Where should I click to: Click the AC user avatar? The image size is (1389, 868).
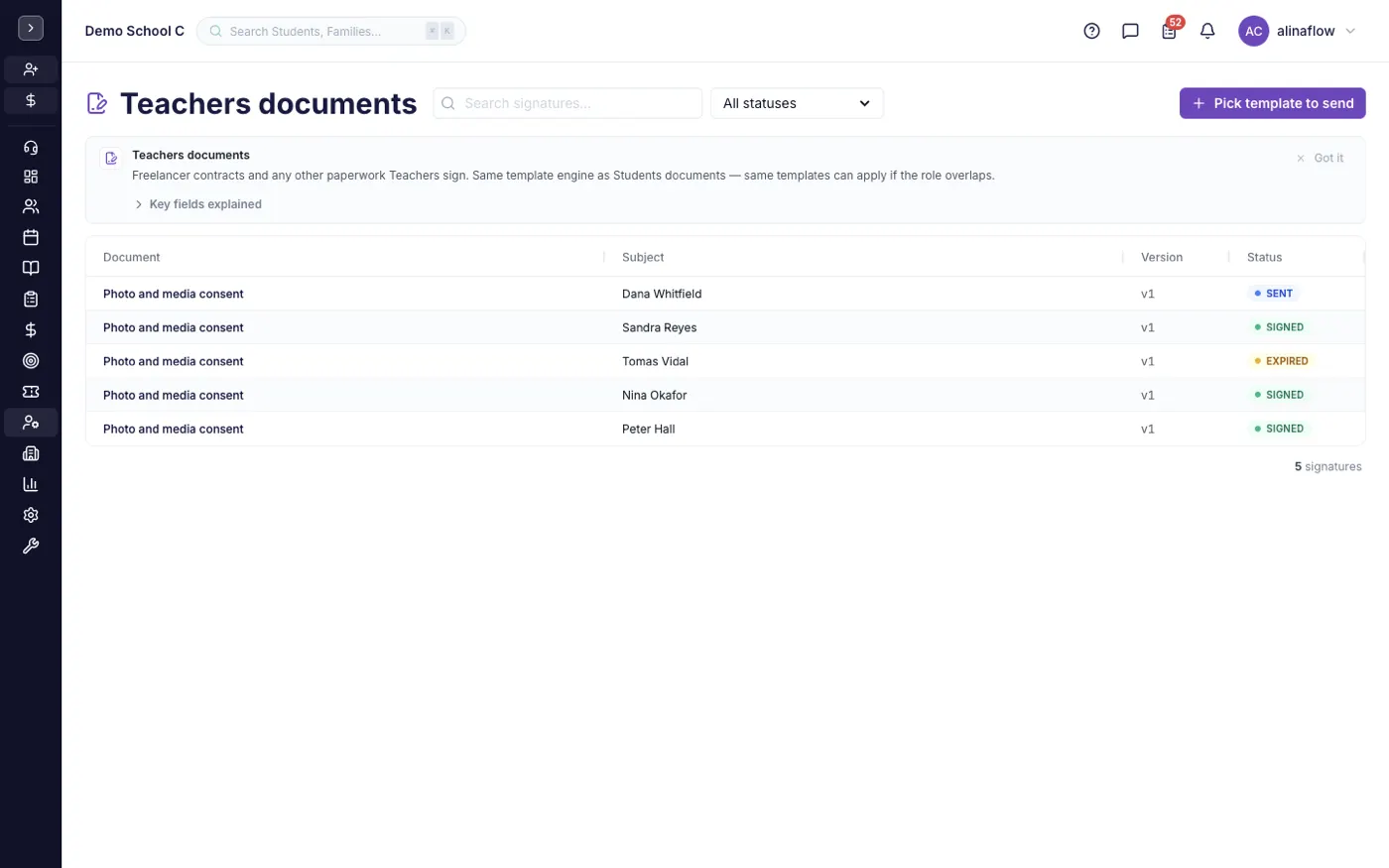tap(1254, 31)
